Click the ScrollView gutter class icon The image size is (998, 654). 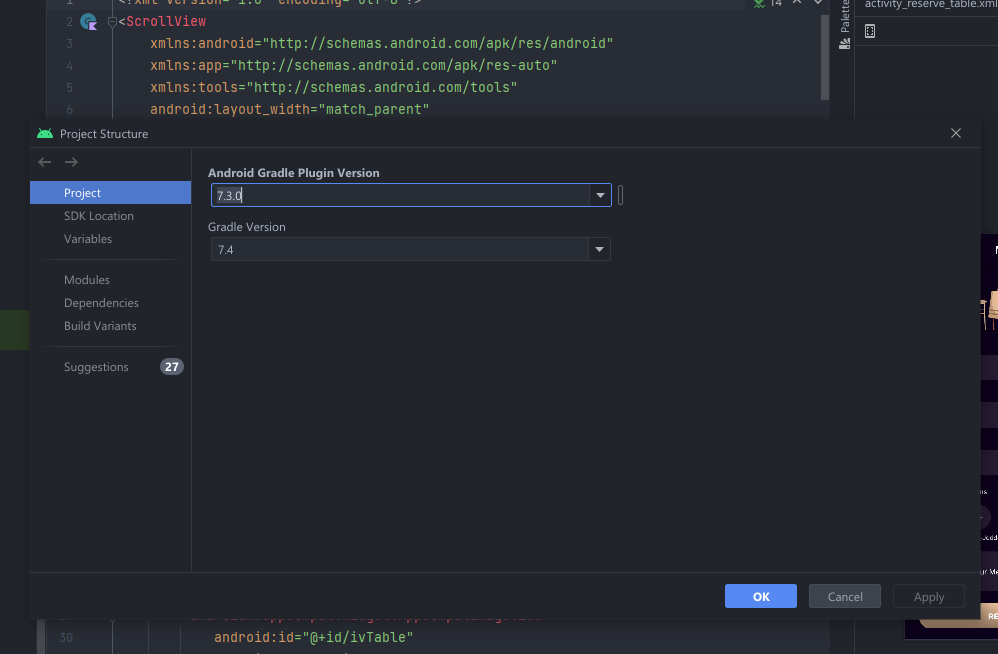coord(88,21)
